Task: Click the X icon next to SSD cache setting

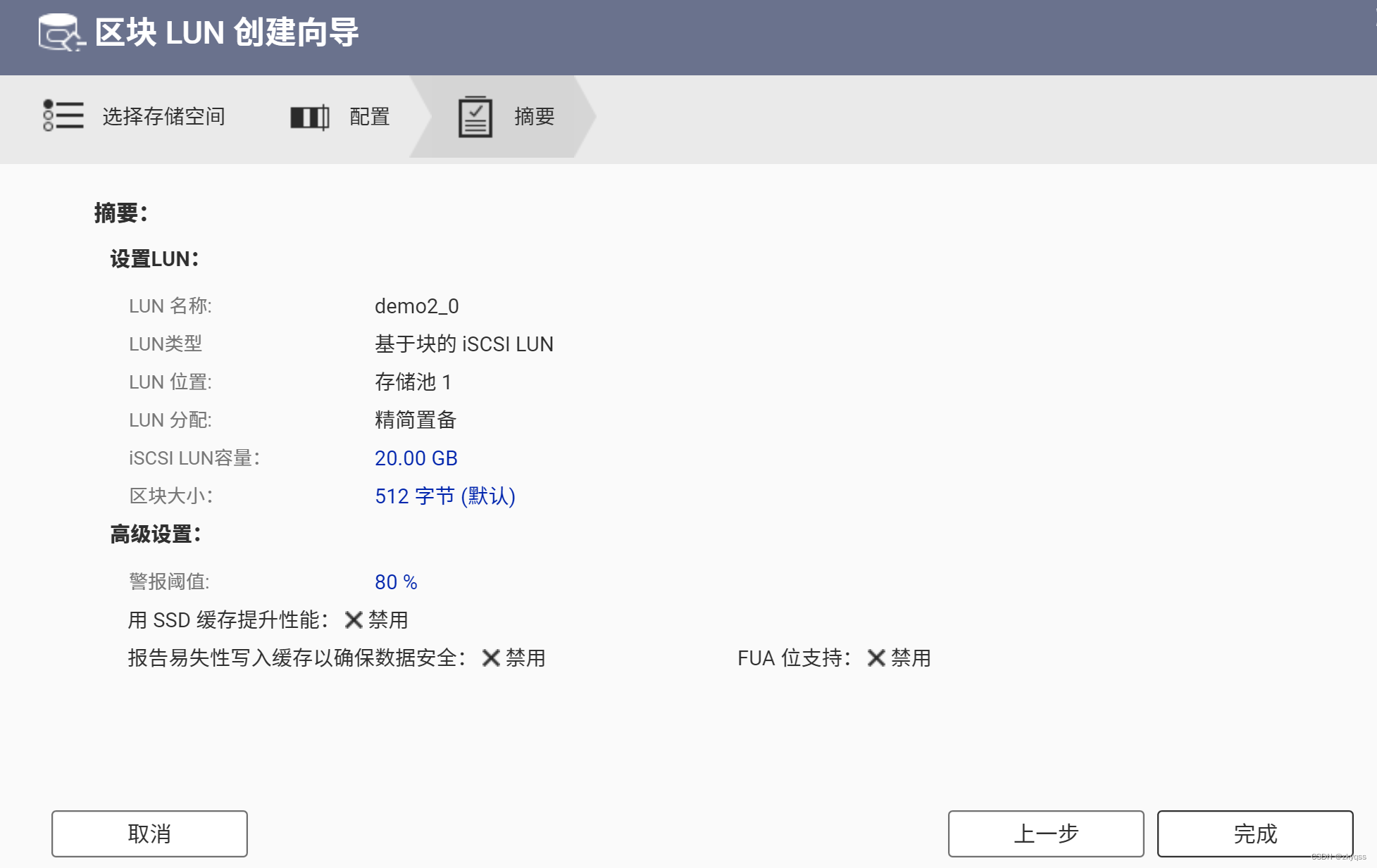Action: pos(354,620)
